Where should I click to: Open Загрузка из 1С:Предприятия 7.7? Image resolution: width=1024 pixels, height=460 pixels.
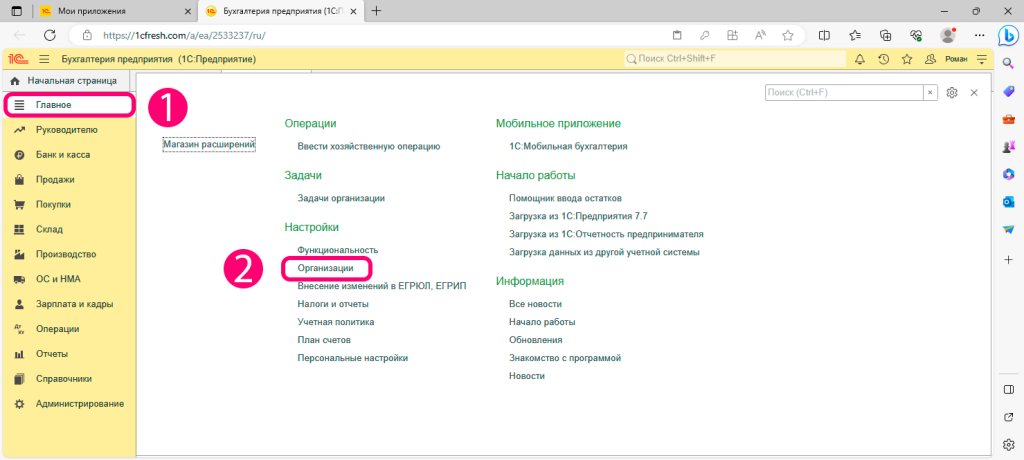[578, 216]
